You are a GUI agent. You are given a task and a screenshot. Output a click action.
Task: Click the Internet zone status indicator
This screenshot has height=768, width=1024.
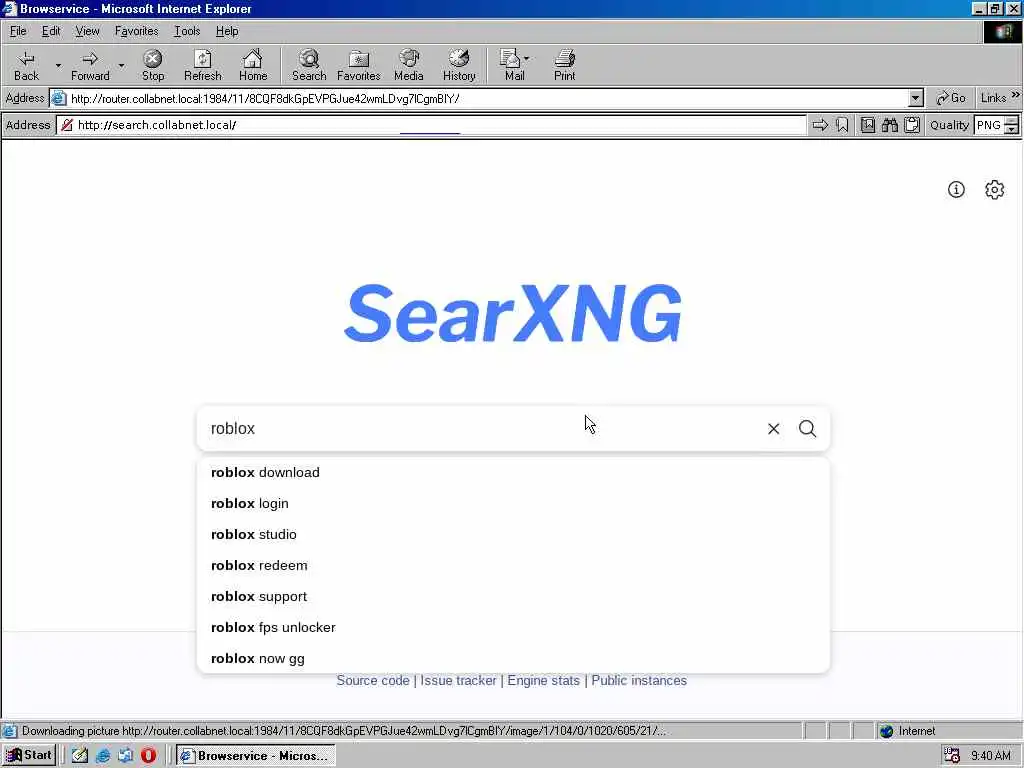[908, 731]
